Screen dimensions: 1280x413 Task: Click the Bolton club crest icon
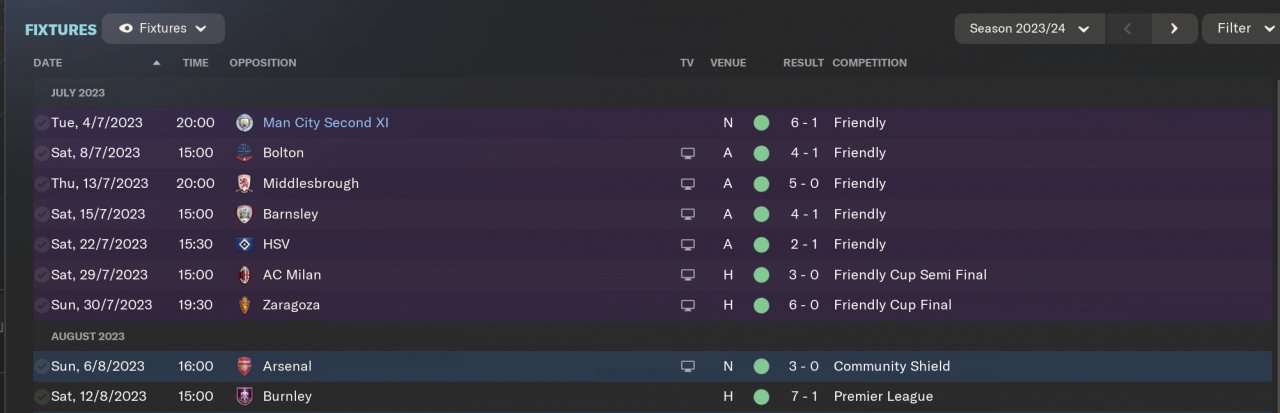[244, 153]
